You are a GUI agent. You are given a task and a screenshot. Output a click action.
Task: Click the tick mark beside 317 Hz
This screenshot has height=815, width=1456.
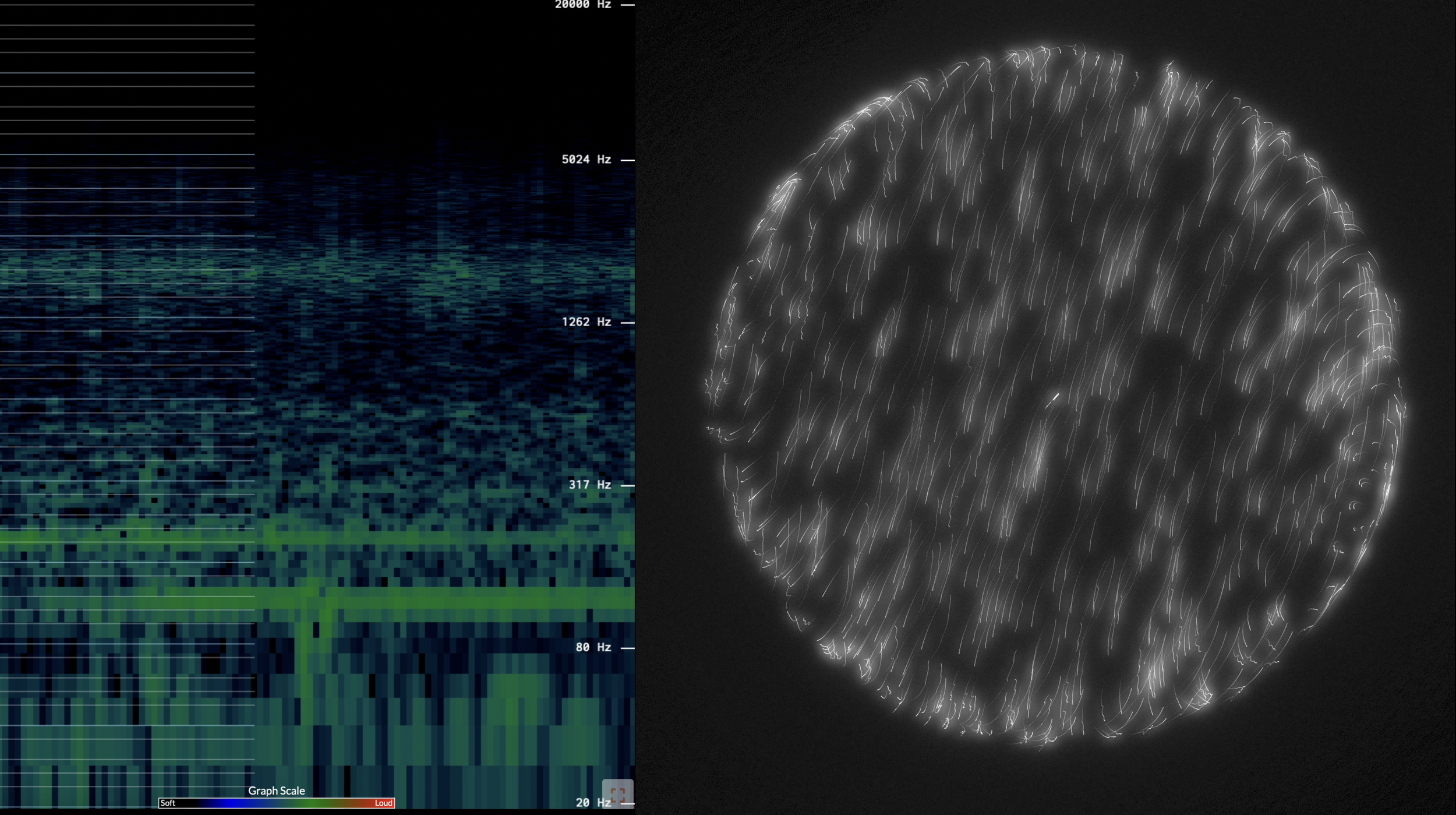tap(627, 485)
